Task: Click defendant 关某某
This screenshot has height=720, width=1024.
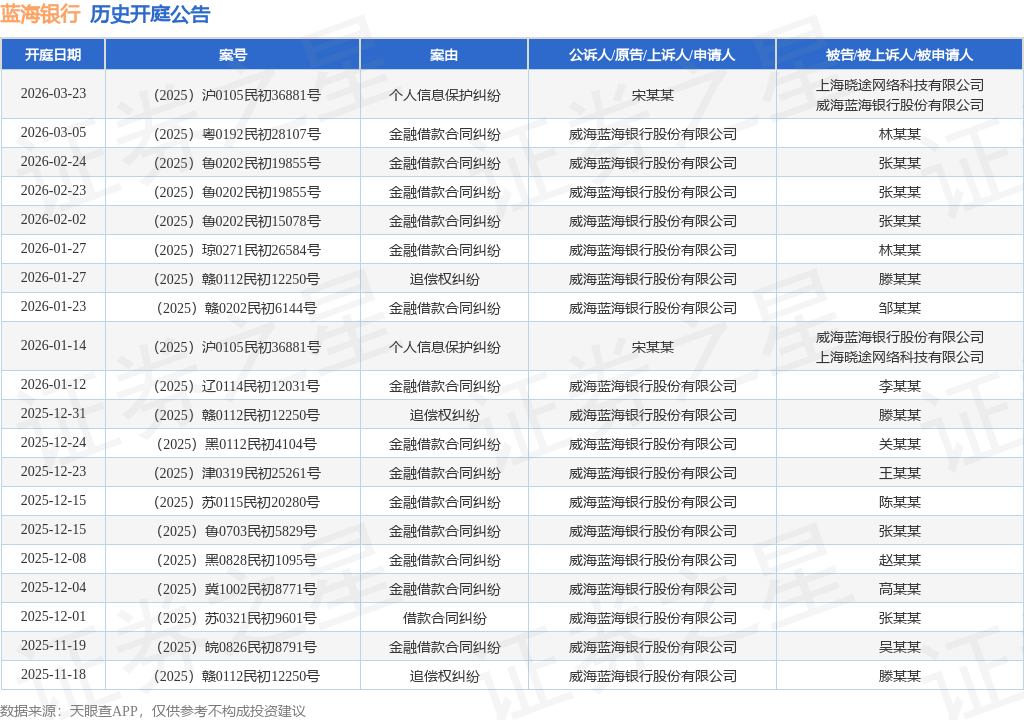Action: pos(900,444)
